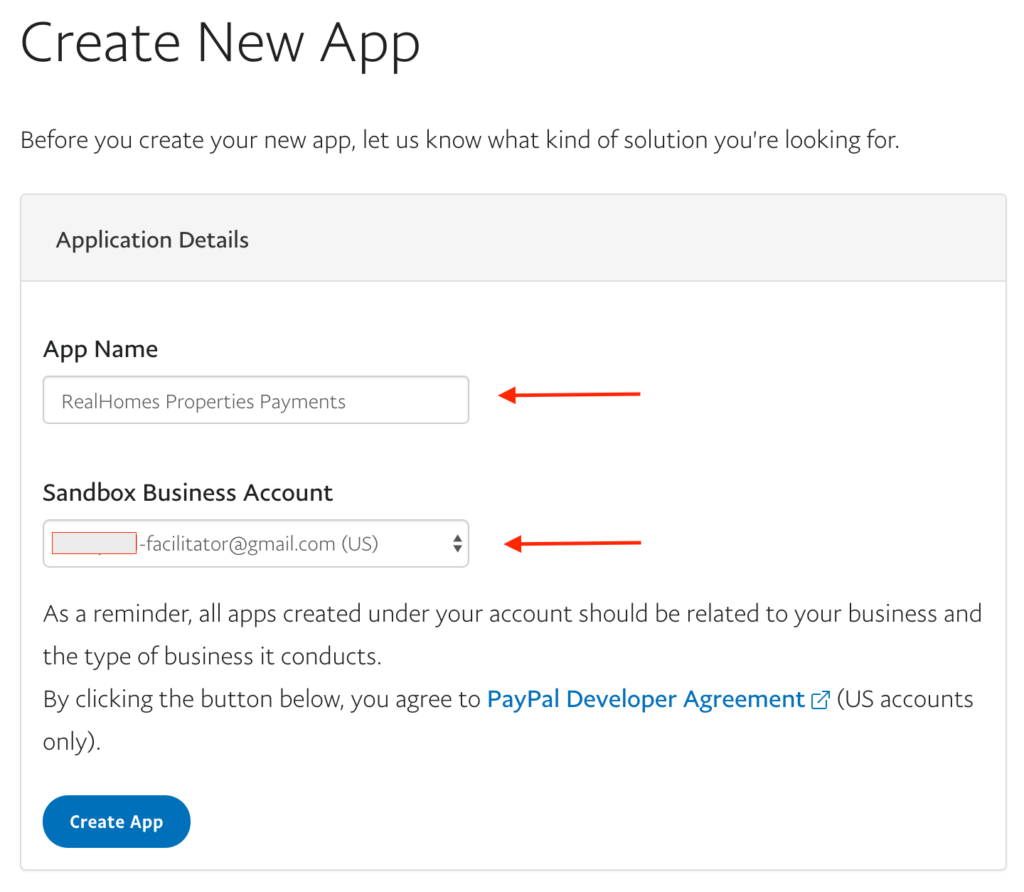Click the dropdown up-down arrows icon
The height and width of the screenshot is (892, 1024).
457,543
